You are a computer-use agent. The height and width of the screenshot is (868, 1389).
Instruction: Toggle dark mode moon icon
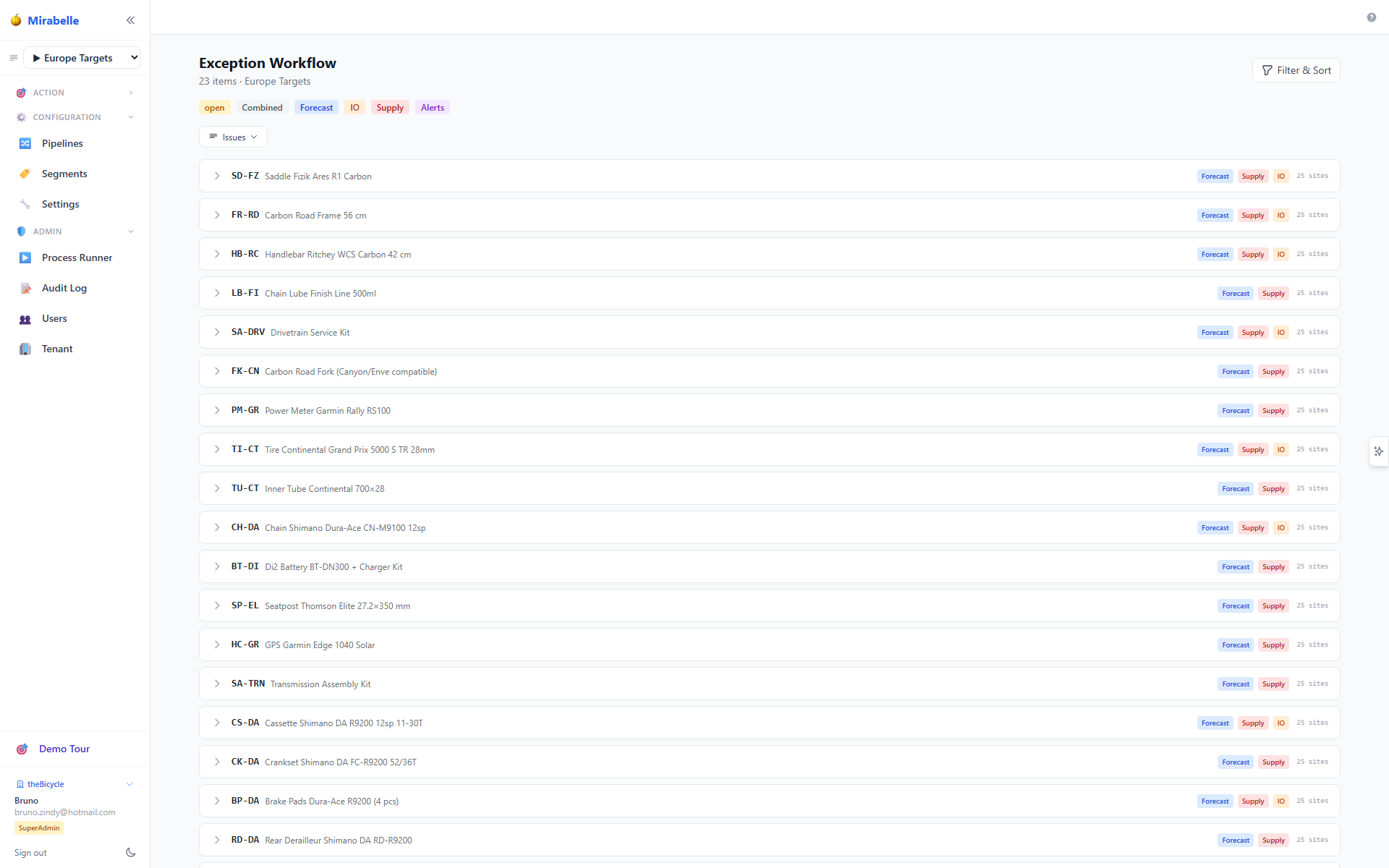130,852
